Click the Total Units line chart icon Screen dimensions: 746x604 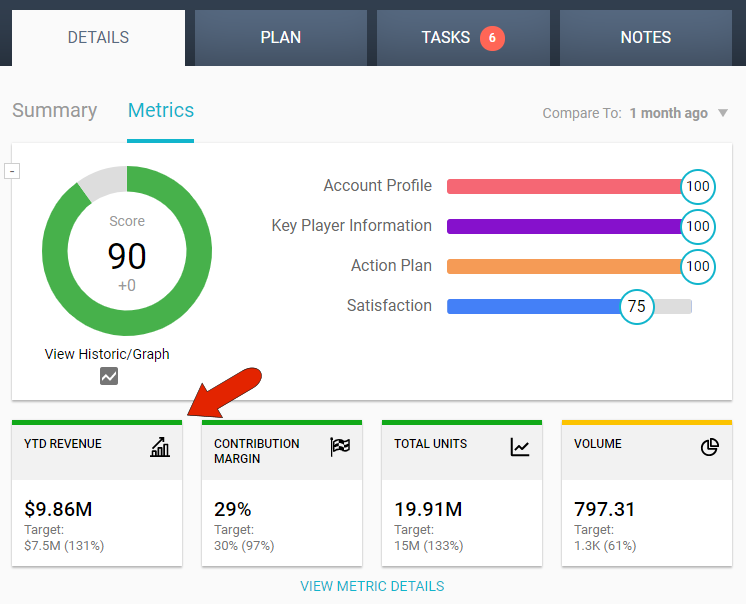tap(520, 447)
